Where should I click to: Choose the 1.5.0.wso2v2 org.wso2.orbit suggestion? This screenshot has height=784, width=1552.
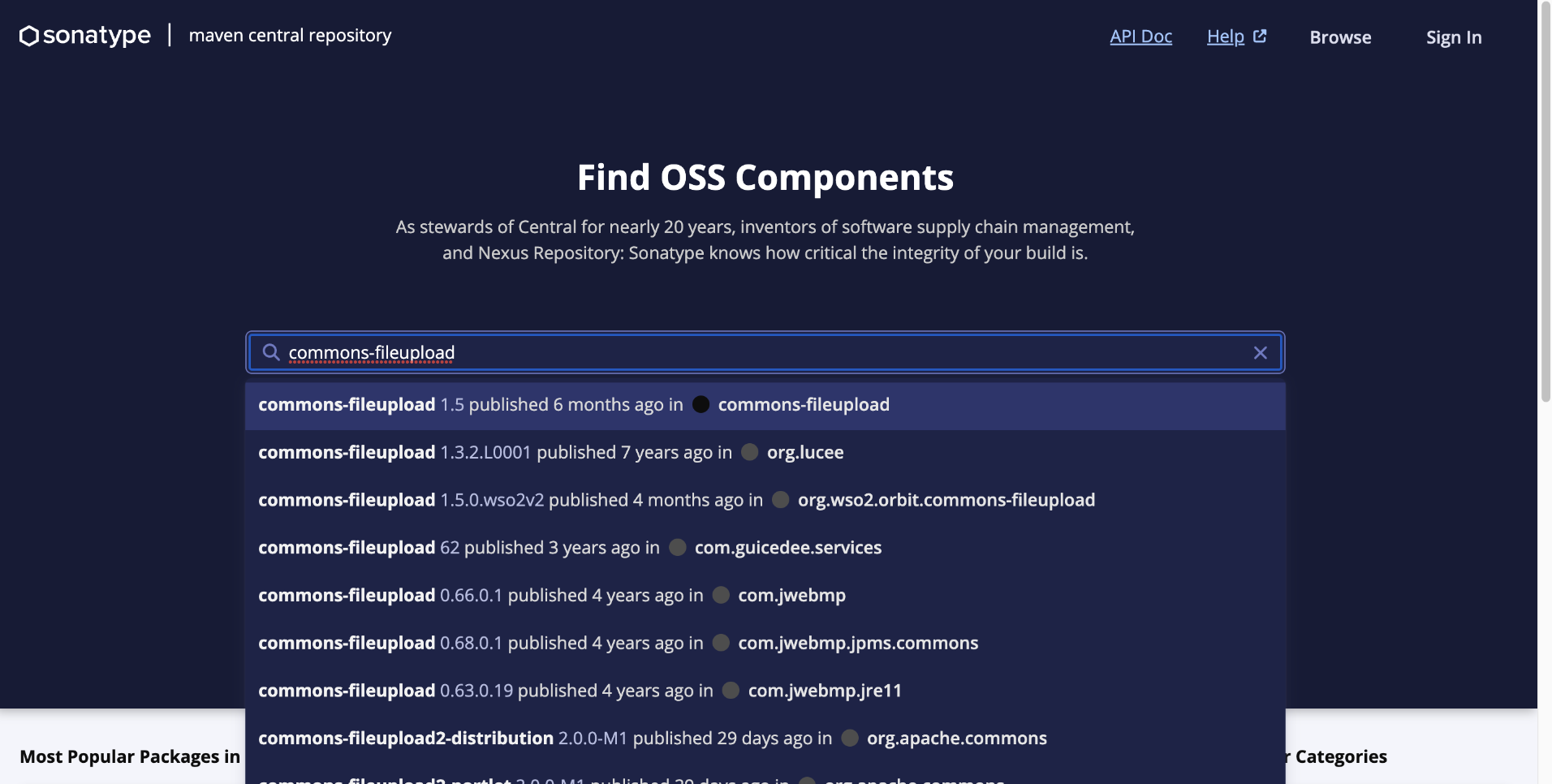coord(765,500)
